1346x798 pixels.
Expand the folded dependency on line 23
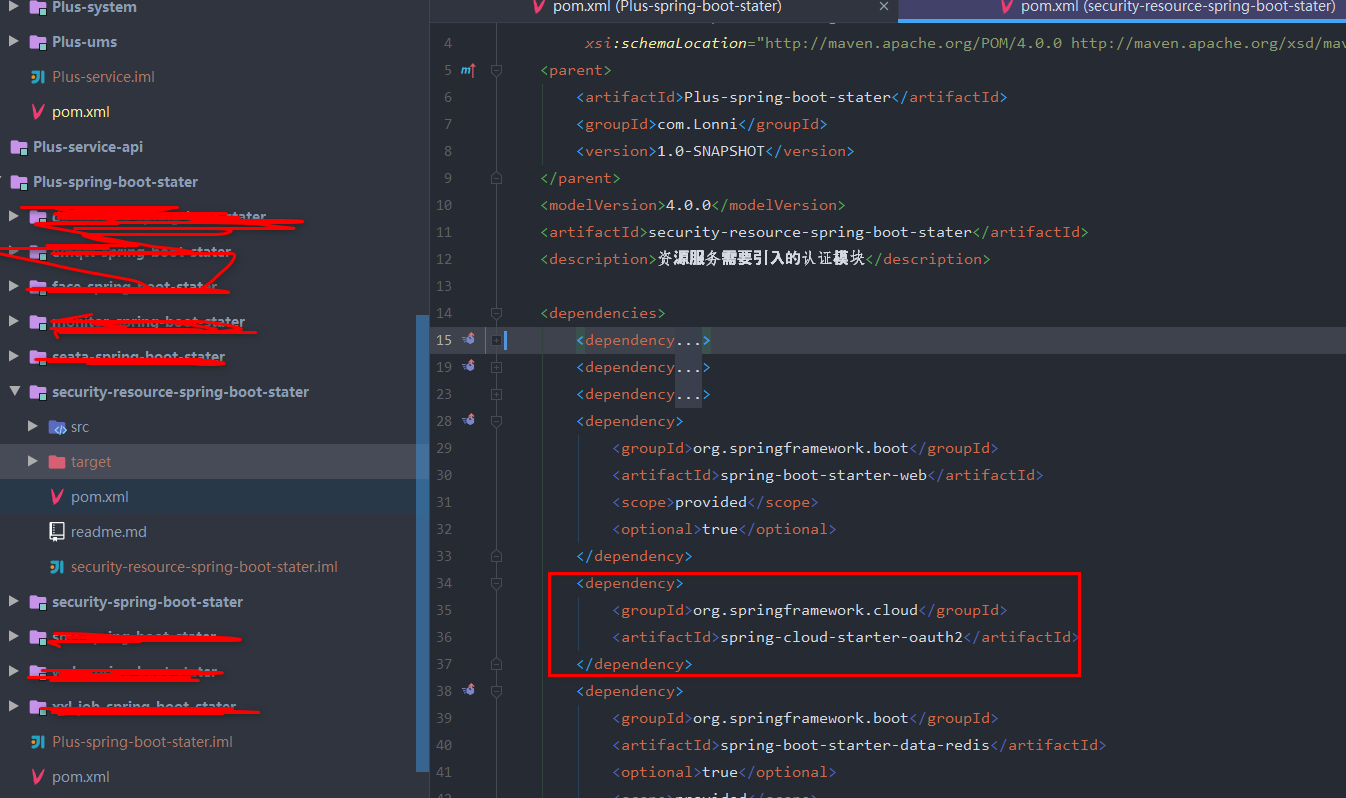[496, 394]
